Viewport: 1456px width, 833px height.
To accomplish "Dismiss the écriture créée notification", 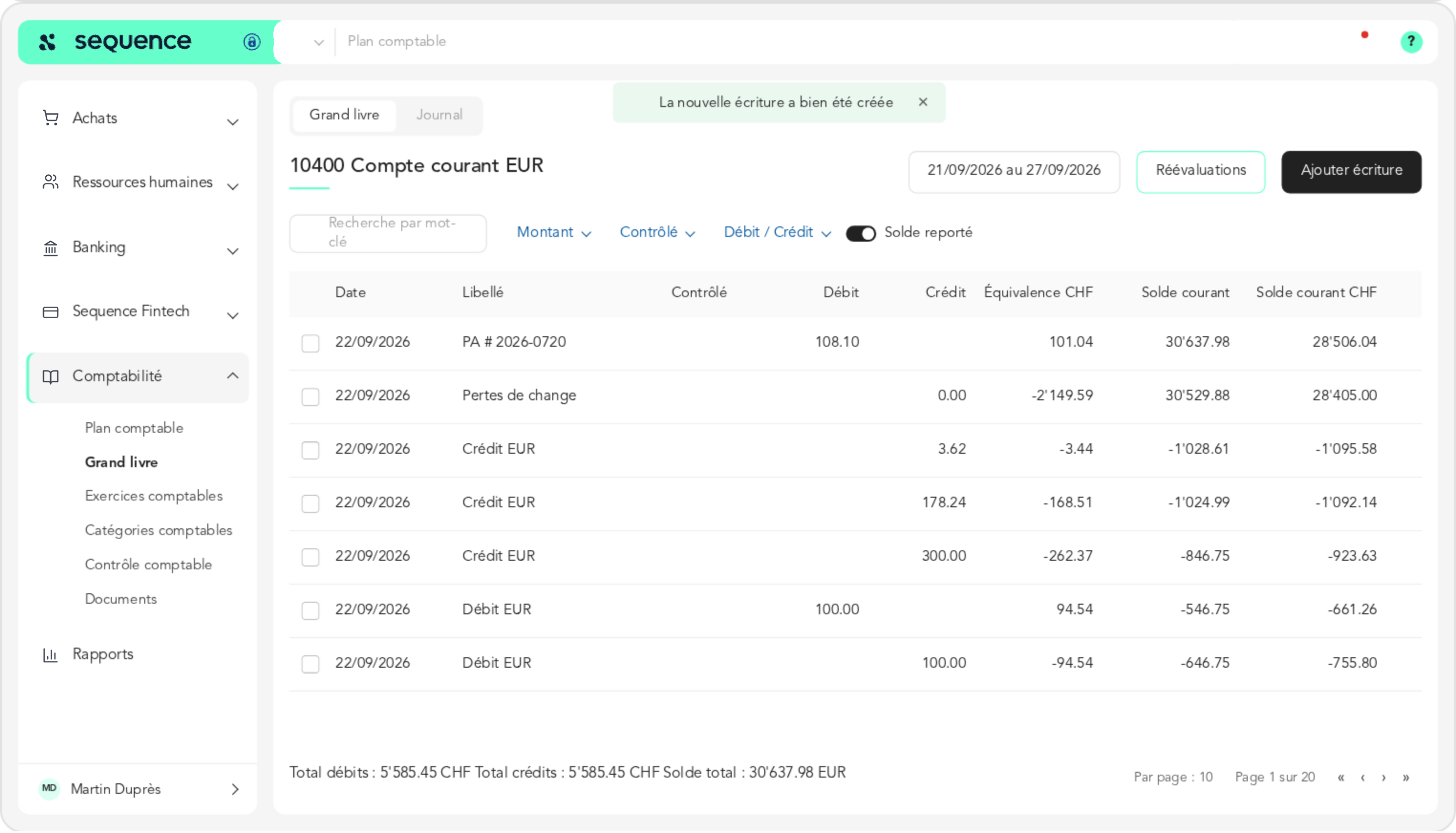I will coord(923,102).
